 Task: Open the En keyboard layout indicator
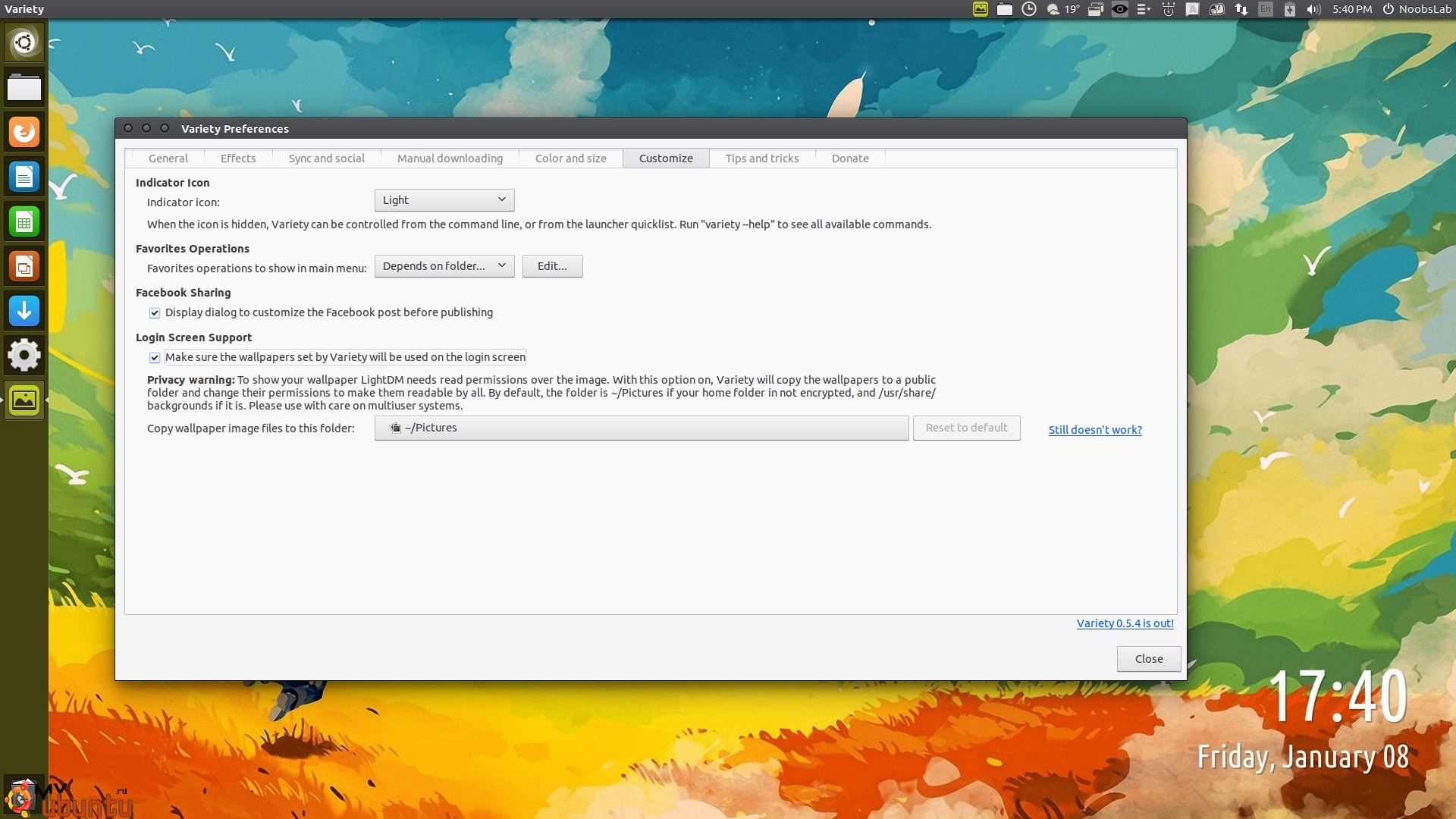1266,9
